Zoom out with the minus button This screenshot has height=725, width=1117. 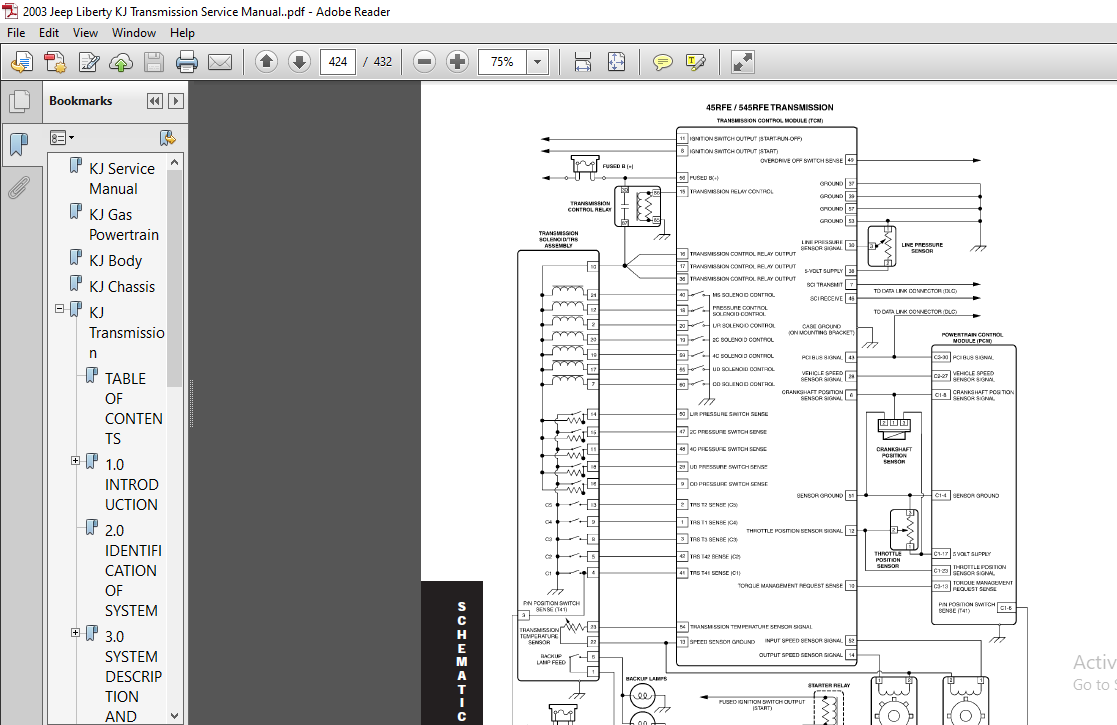pyautogui.click(x=424, y=62)
